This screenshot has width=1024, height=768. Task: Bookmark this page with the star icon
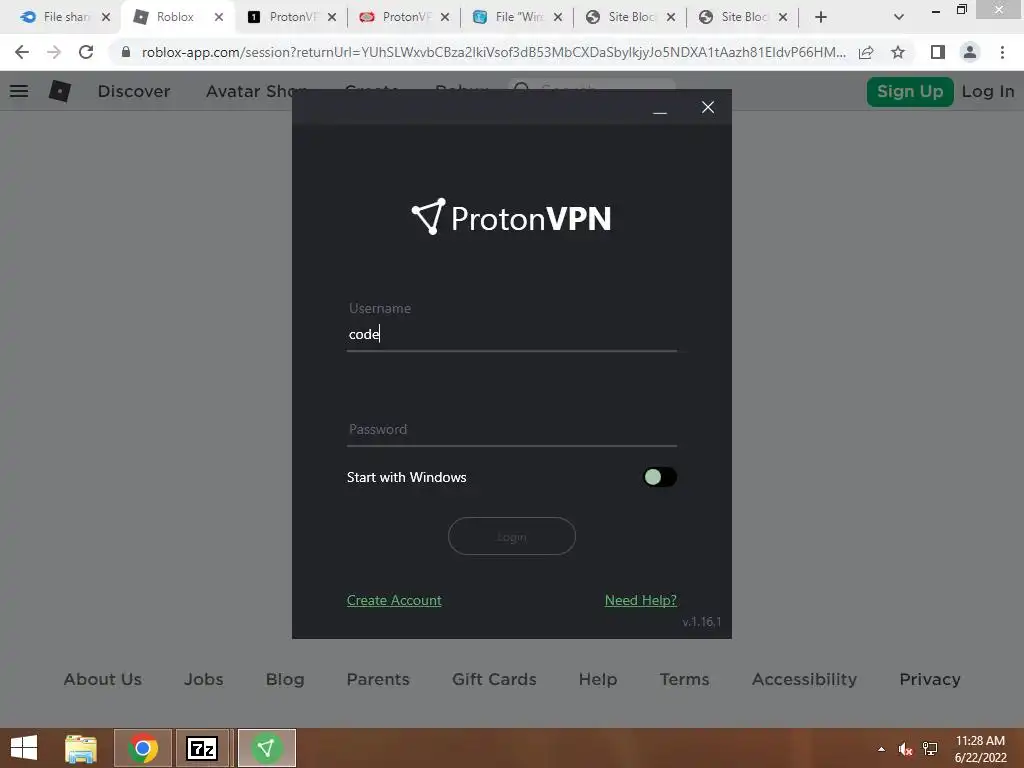[x=898, y=52]
